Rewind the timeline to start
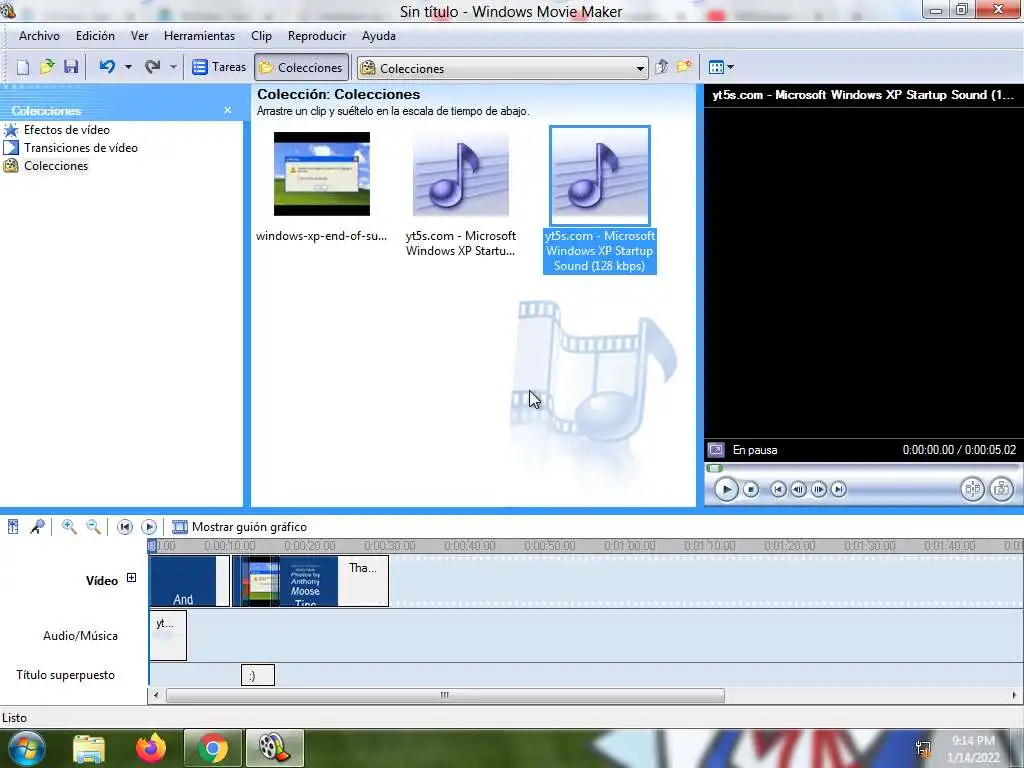Image resolution: width=1024 pixels, height=768 pixels. coord(125,527)
